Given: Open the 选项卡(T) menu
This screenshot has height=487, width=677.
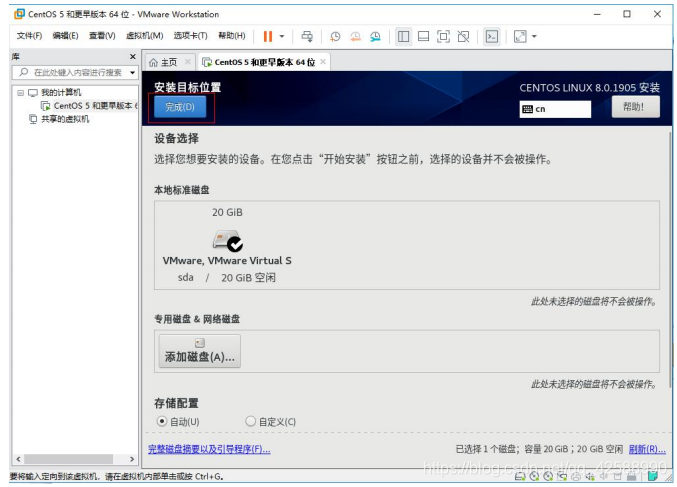Looking at the screenshot, I should coord(190,35).
